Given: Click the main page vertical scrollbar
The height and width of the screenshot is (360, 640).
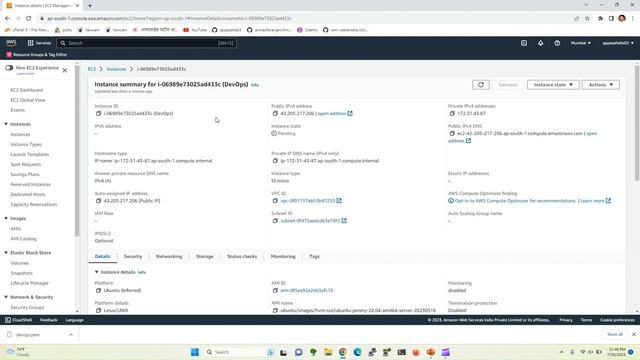Looking at the screenshot, I should pyautogui.click(x=637, y=122).
